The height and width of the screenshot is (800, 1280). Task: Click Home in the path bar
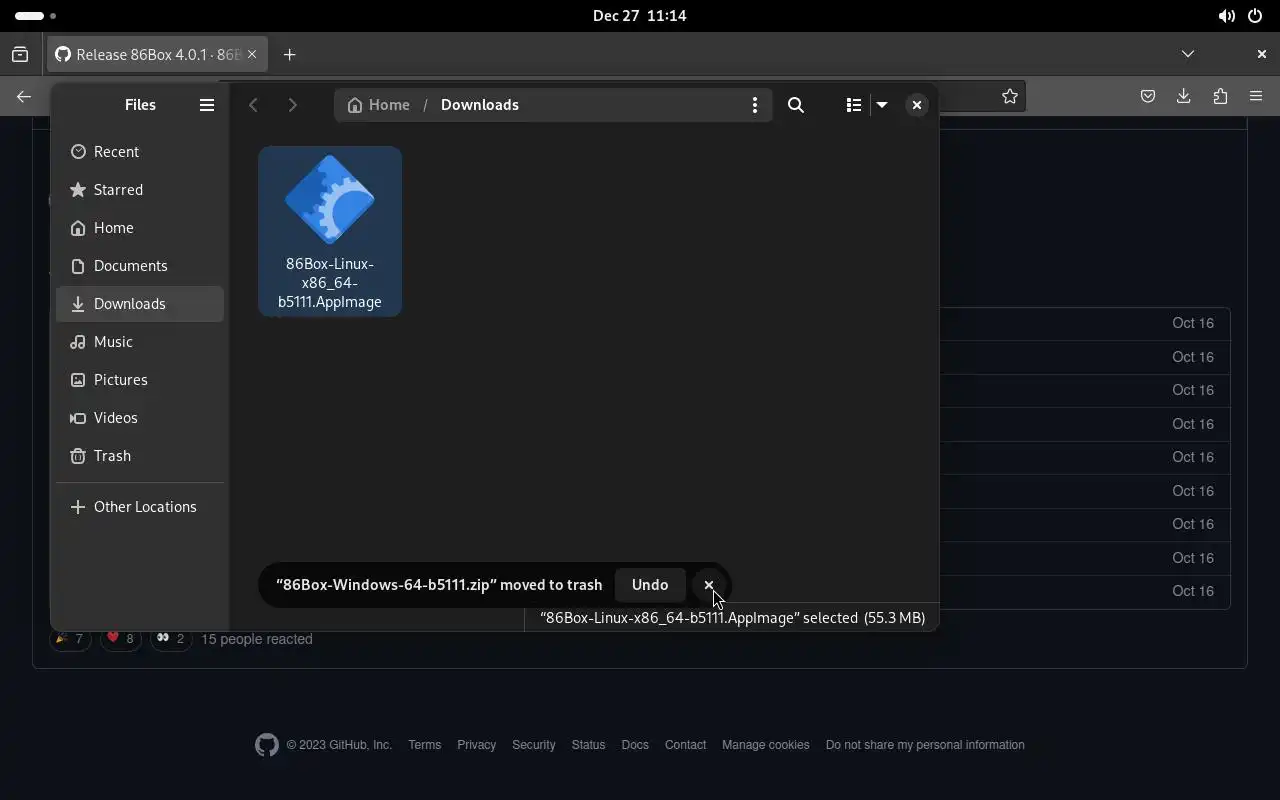pos(378,105)
